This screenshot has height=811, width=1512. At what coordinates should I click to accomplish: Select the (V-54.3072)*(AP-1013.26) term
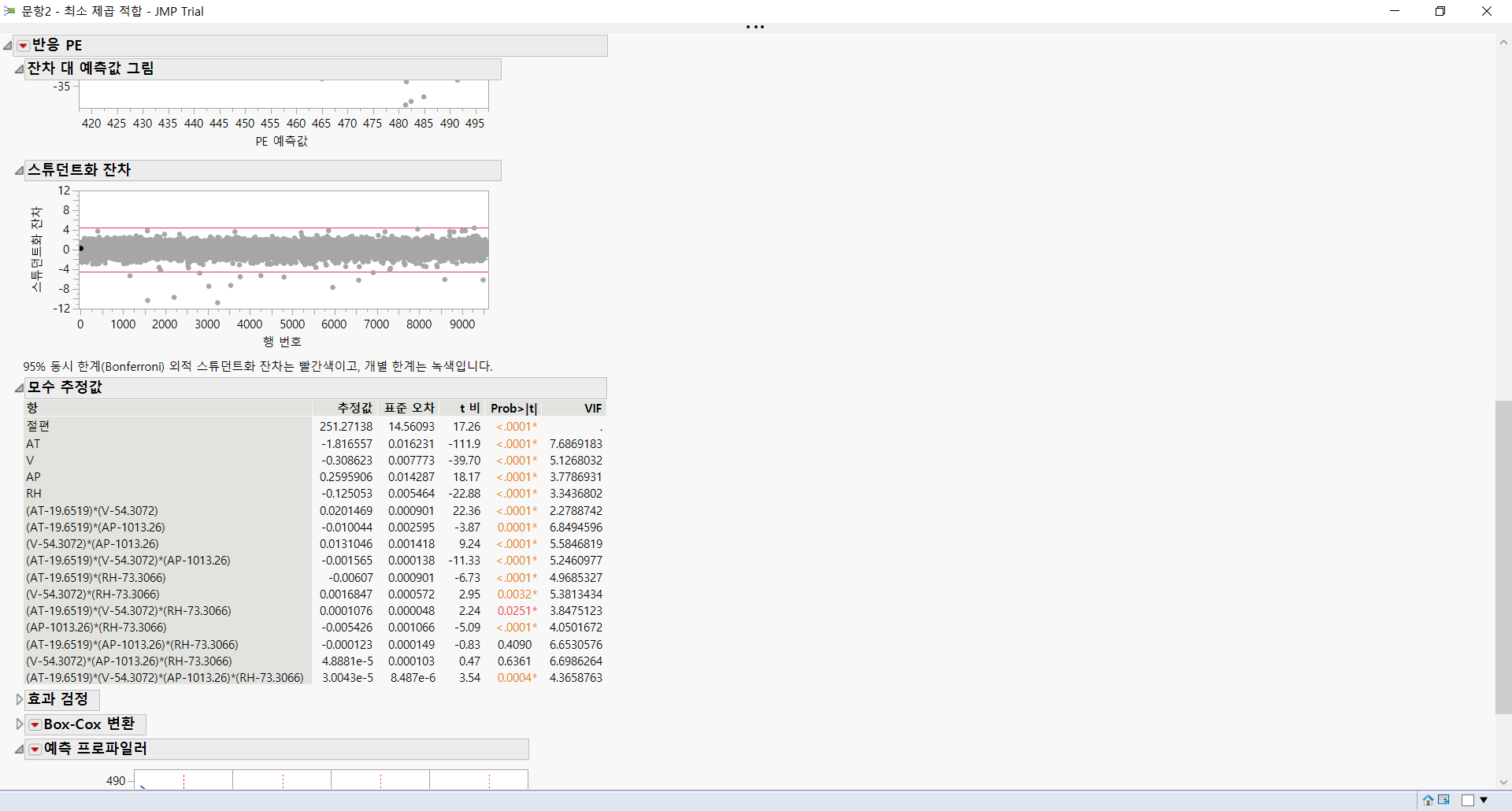click(x=92, y=544)
